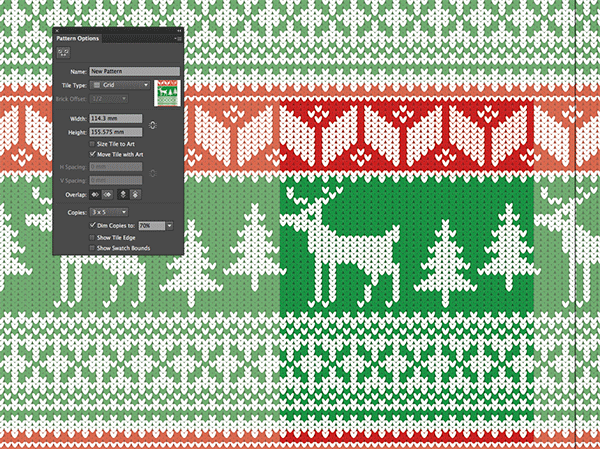Click the Height field showing 155.575 mm
This screenshot has width=600, height=449.
point(116,132)
